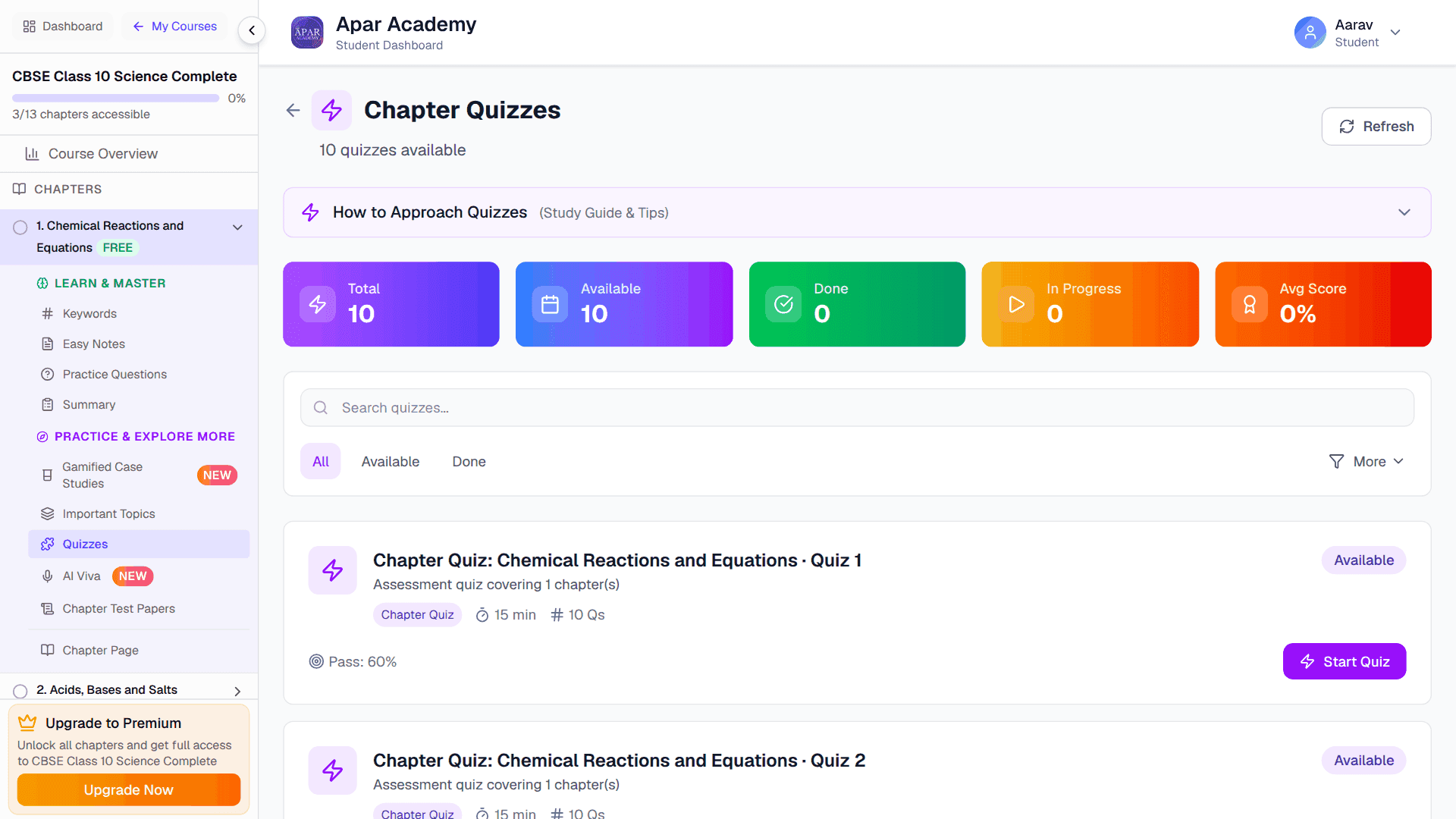Screen dimensions: 1456x819
Task: Click the Quiz 2 lightning icon
Action: click(x=332, y=770)
